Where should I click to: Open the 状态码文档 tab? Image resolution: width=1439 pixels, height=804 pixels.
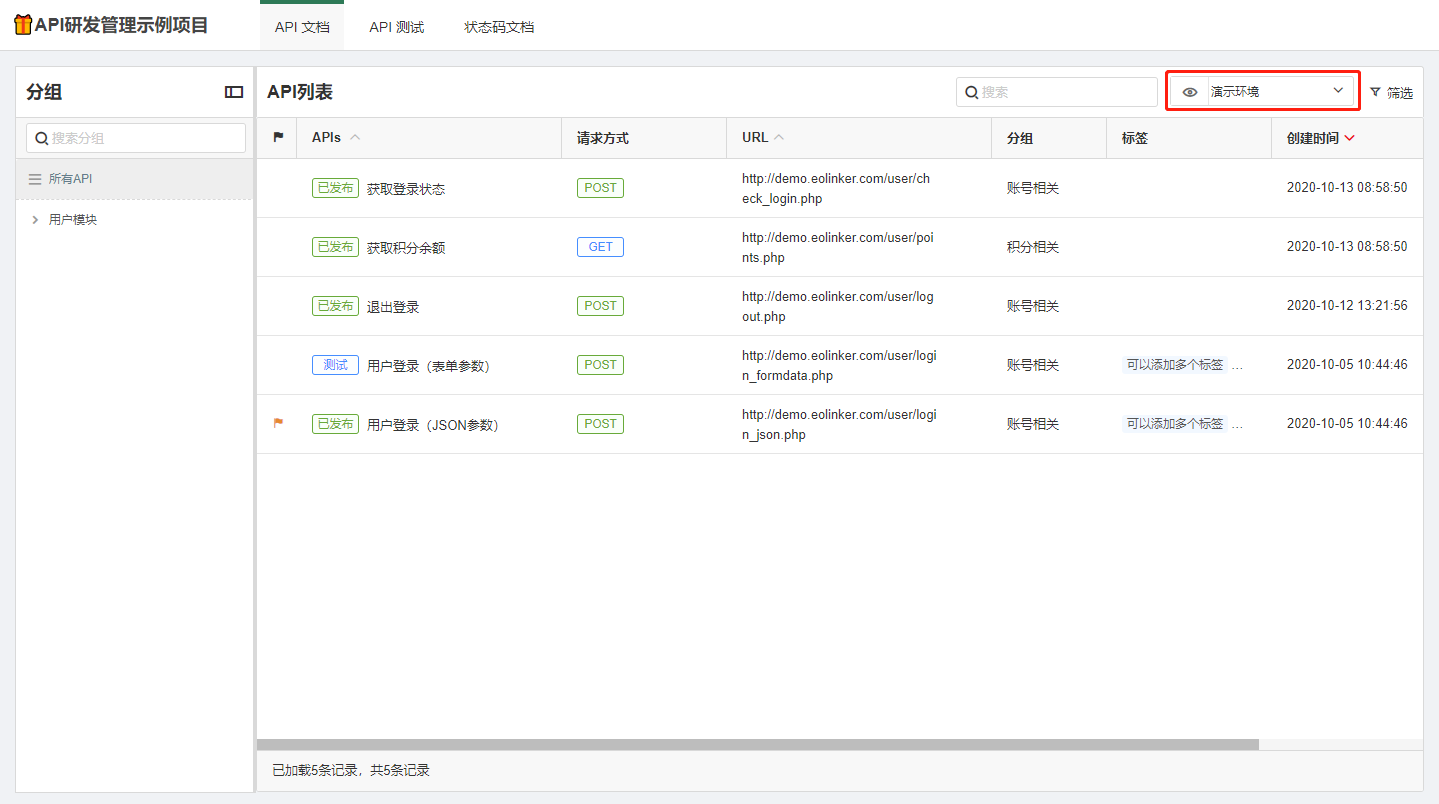tap(499, 27)
